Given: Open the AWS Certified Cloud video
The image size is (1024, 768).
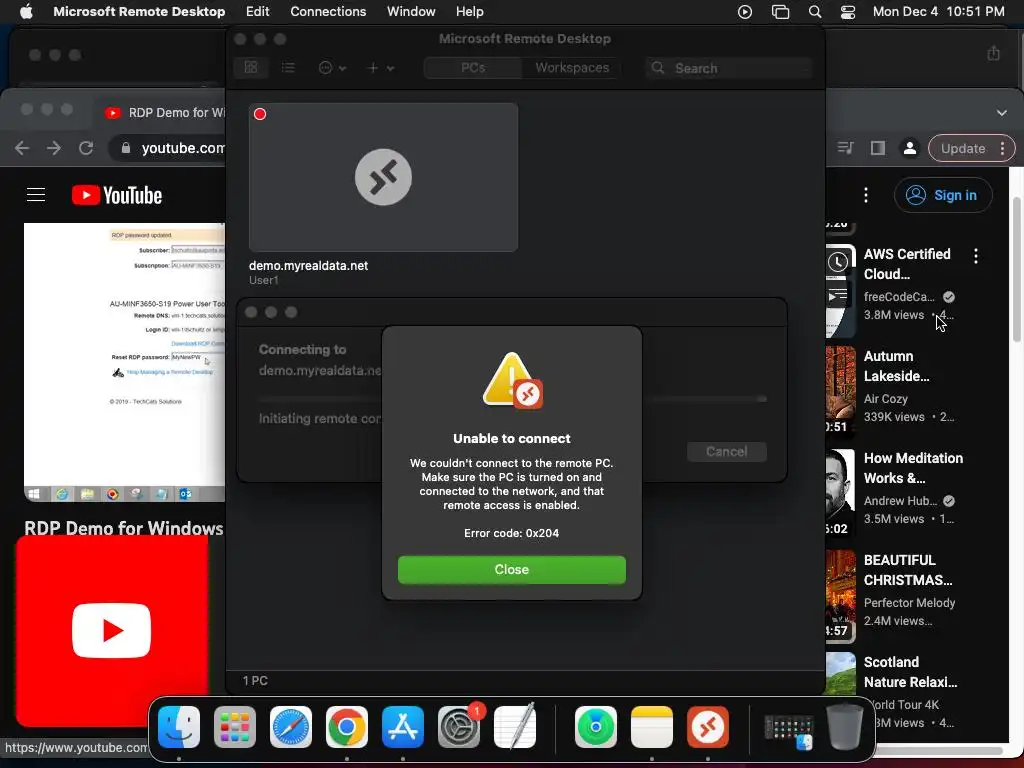Looking at the screenshot, I should pos(907,264).
